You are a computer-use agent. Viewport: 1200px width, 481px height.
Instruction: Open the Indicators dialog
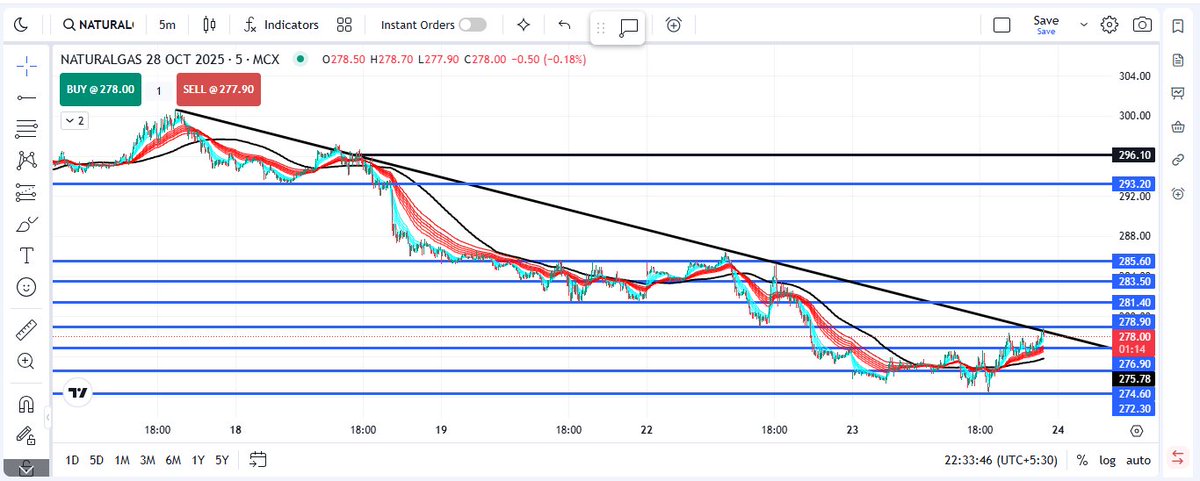tap(281, 24)
